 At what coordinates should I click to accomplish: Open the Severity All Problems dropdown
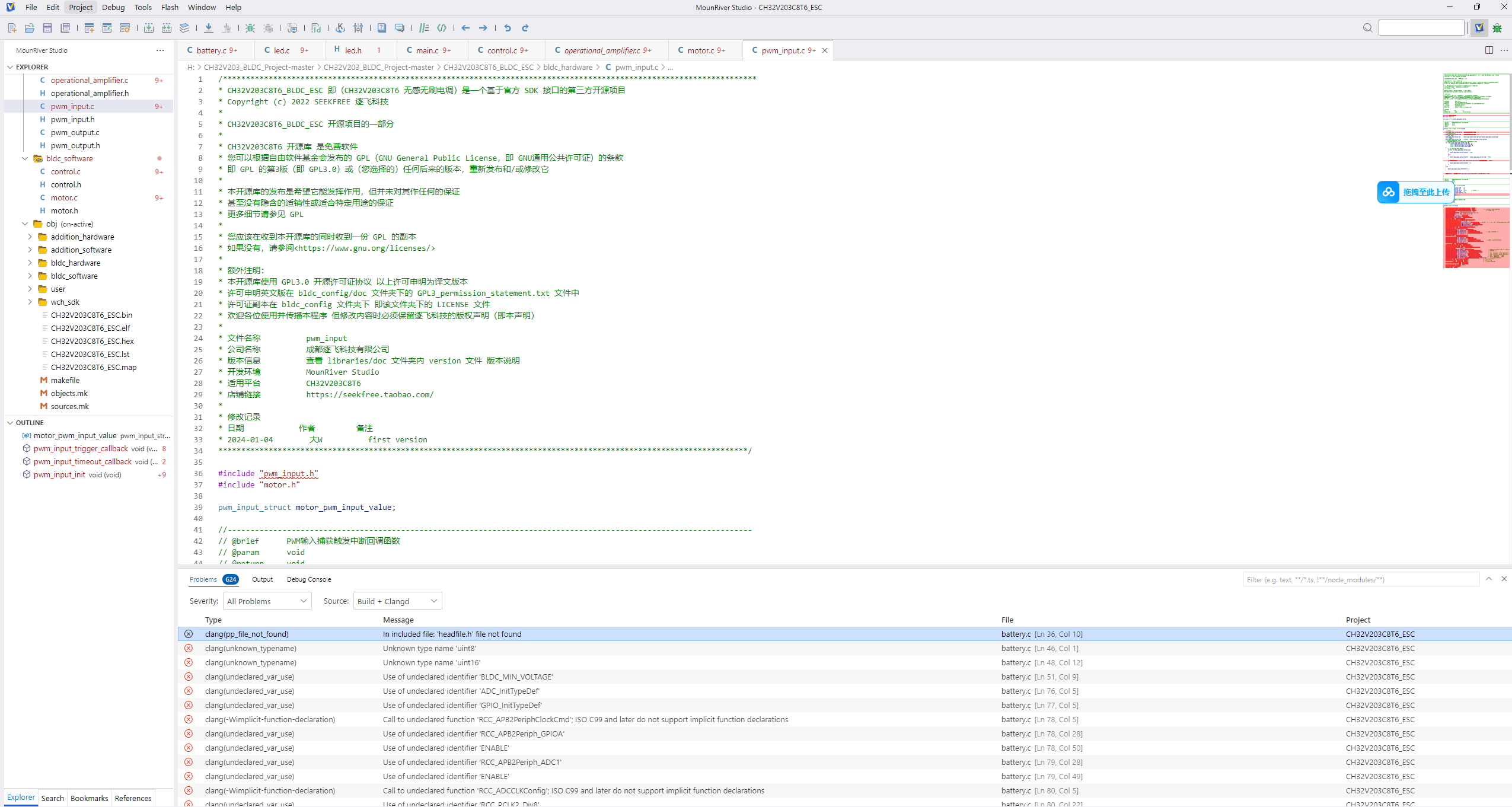[x=267, y=601]
